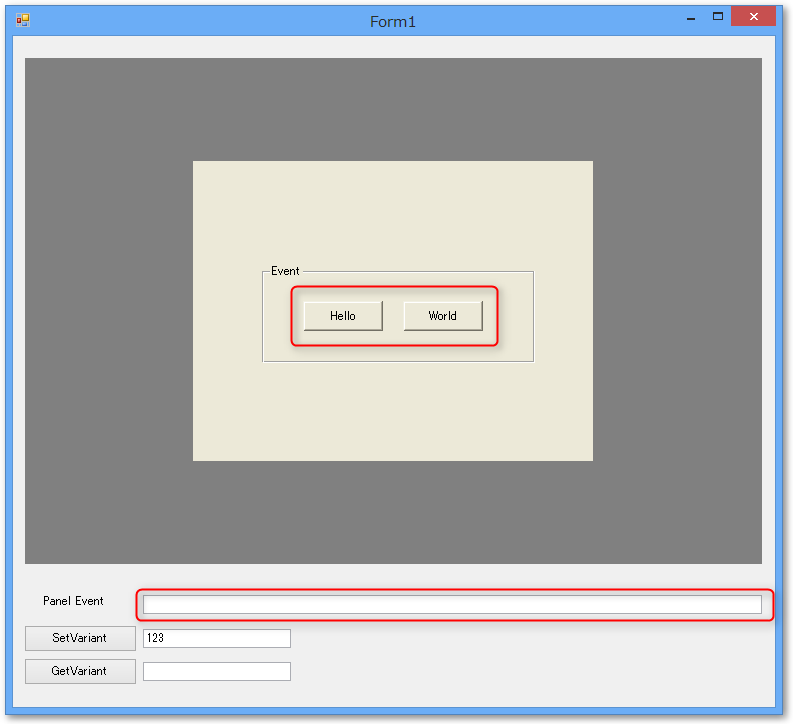This screenshot has height=724, width=793.
Task: Click the gap between Hello and World buttons
Action: click(x=393, y=316)
